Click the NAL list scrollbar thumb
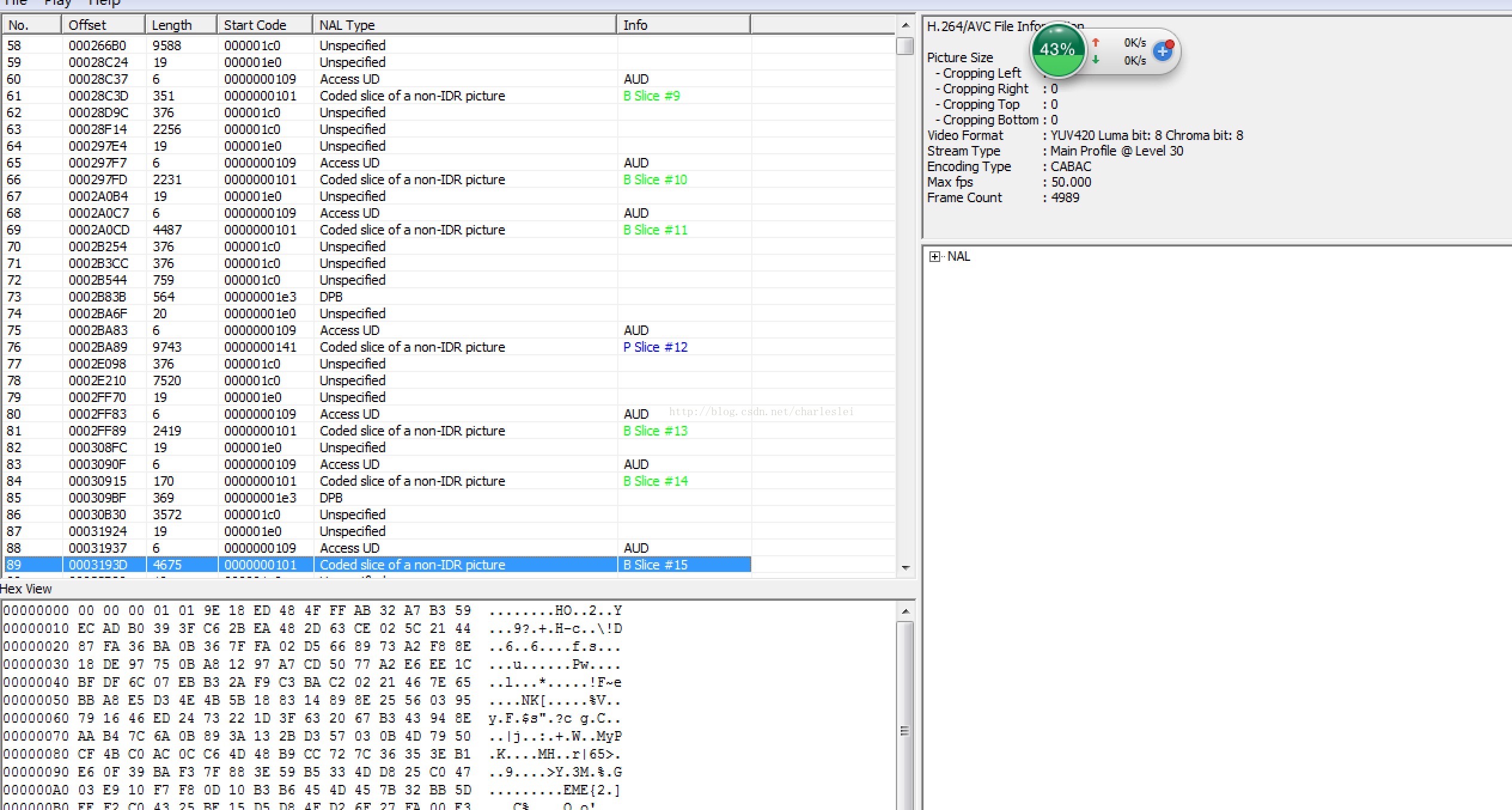This screenshot has width=1512, height=810. (906, 46)
